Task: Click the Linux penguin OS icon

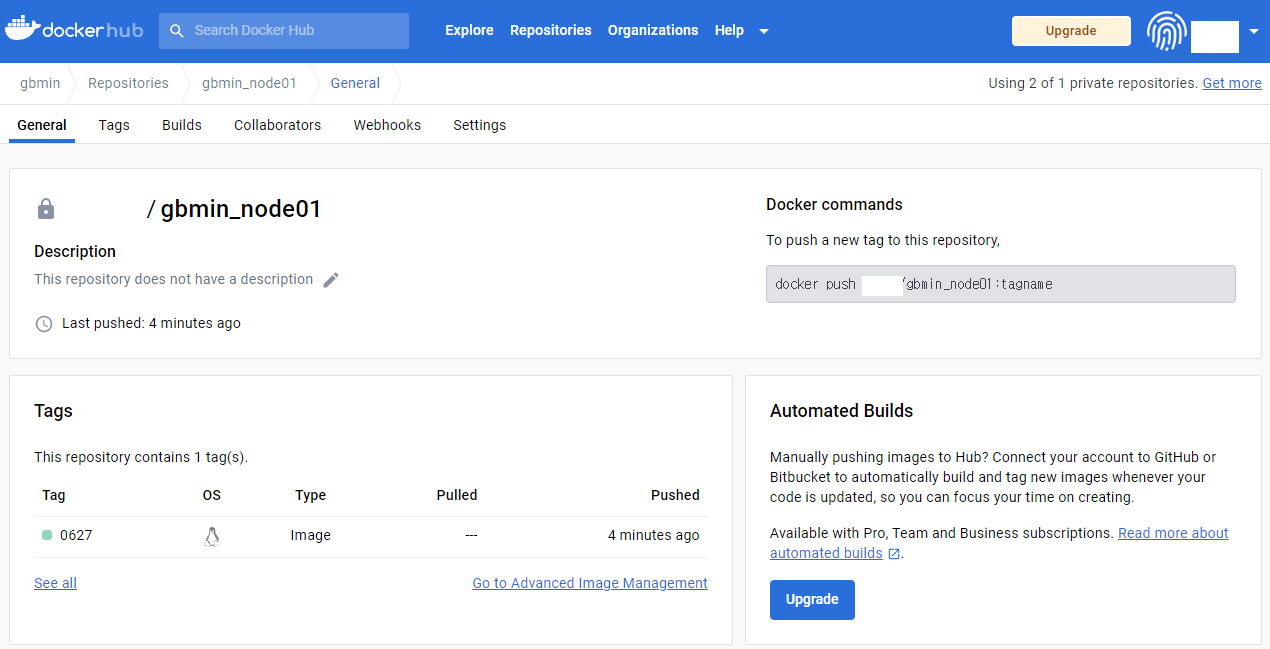Action: (x=211, y=537)
